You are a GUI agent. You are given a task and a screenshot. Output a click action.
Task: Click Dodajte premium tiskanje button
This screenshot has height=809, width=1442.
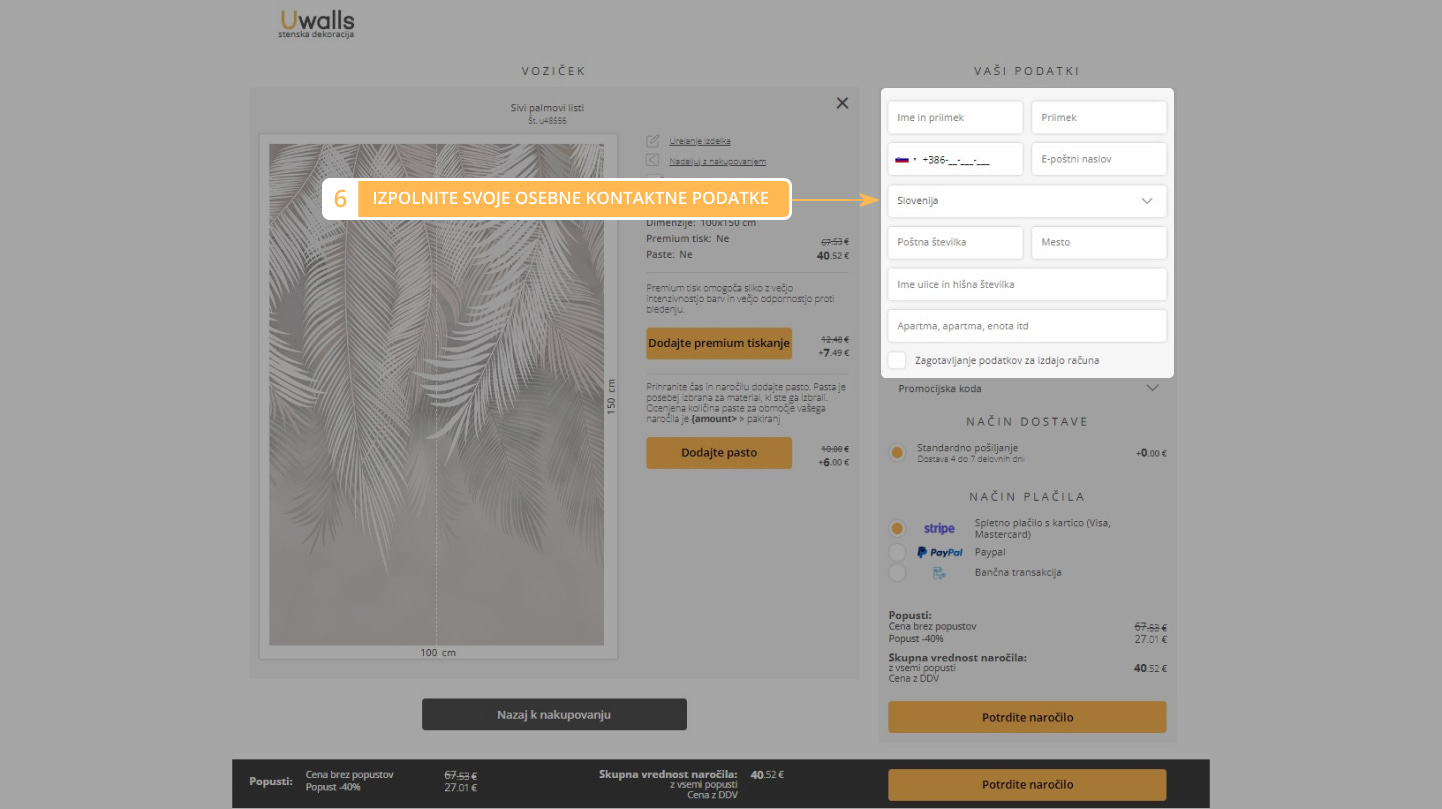pyautogui.click(x=718, y=343)
